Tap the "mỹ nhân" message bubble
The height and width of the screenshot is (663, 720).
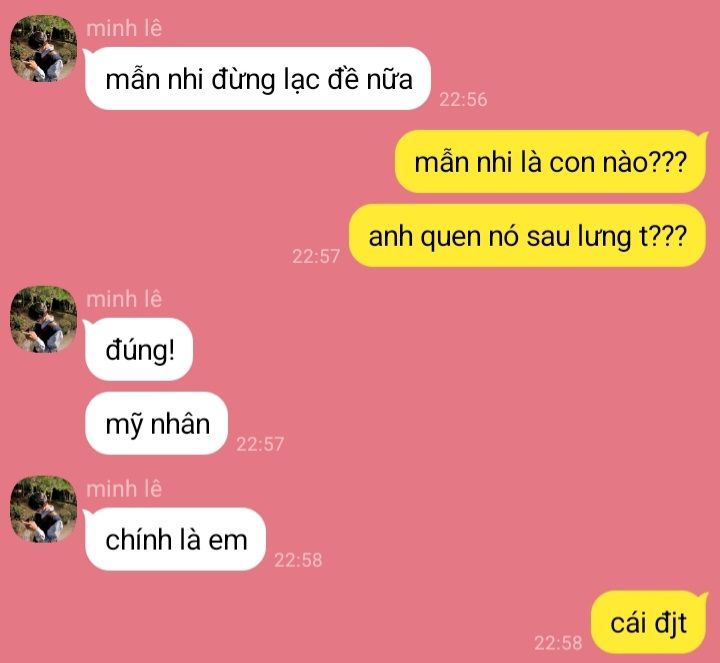157,423
